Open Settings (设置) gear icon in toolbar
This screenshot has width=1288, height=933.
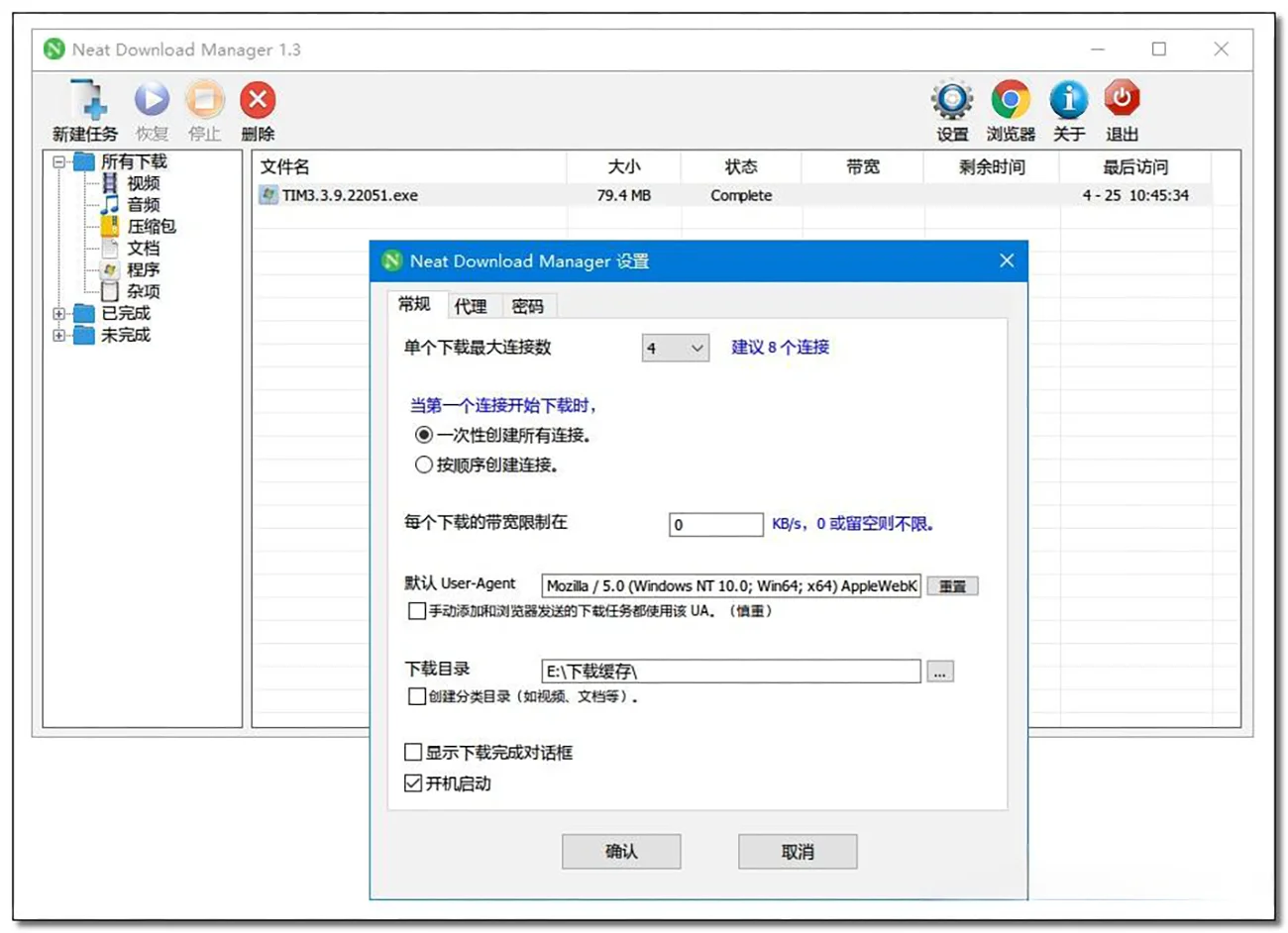[x=952, y=100]
